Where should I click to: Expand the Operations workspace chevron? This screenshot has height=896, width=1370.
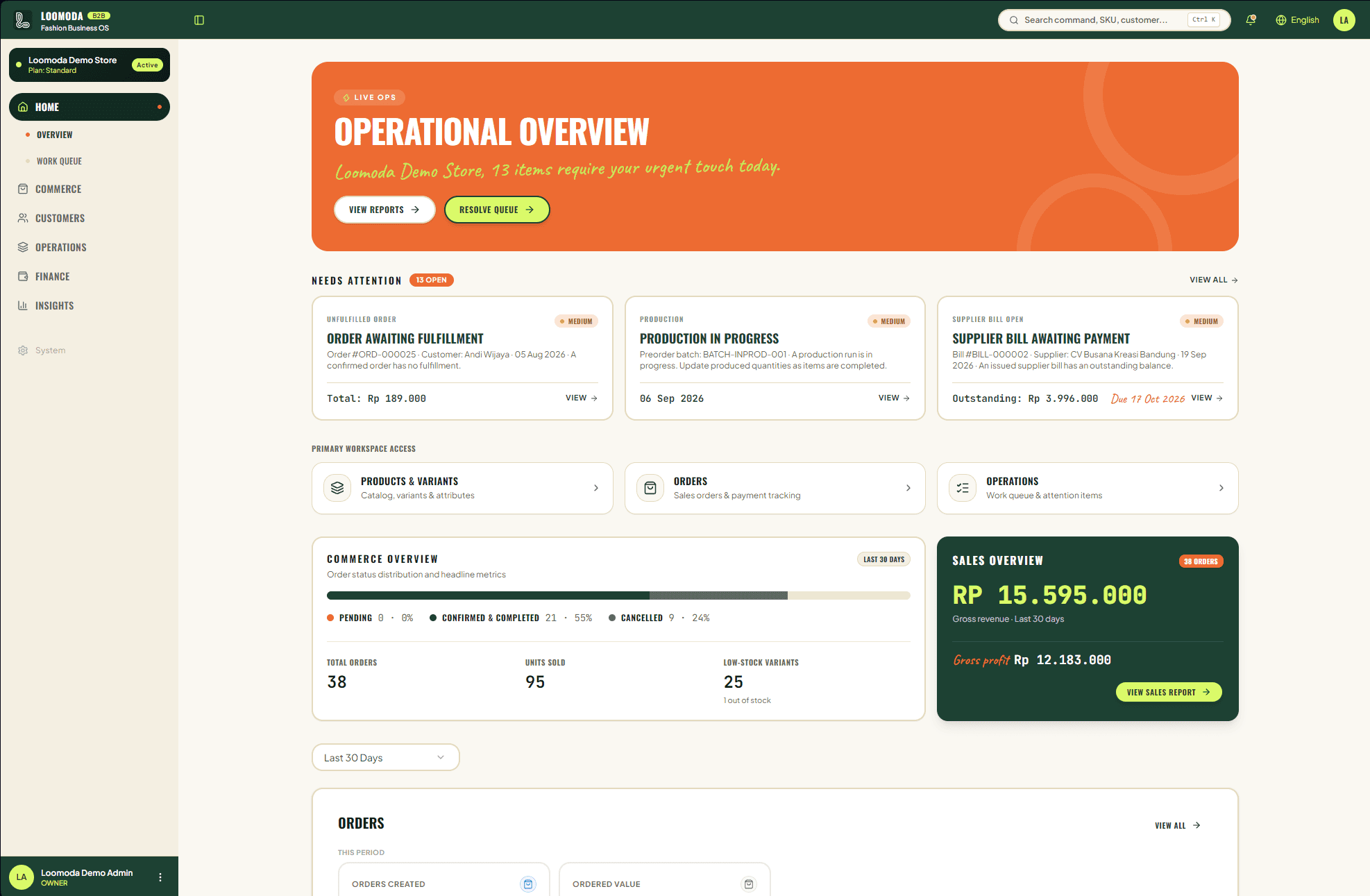pos(1221,488)
